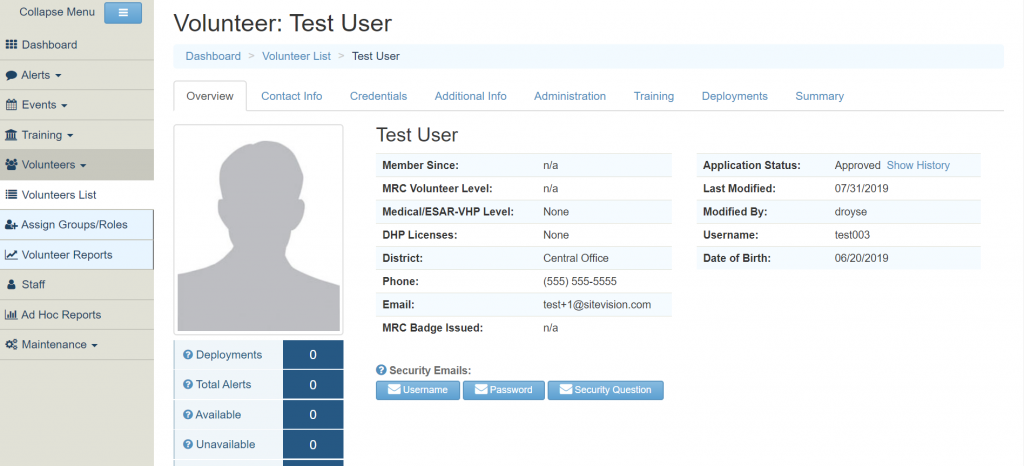This screenshot has height=466, width=1024.
Task: Switch to the Contact Info tab
Action: click(291, 96)
